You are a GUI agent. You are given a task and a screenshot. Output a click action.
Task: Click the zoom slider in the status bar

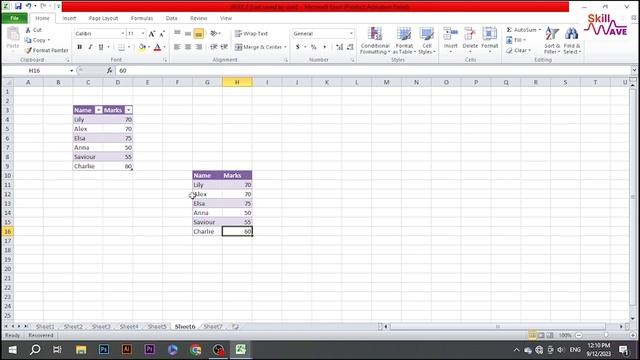point(606,336)
